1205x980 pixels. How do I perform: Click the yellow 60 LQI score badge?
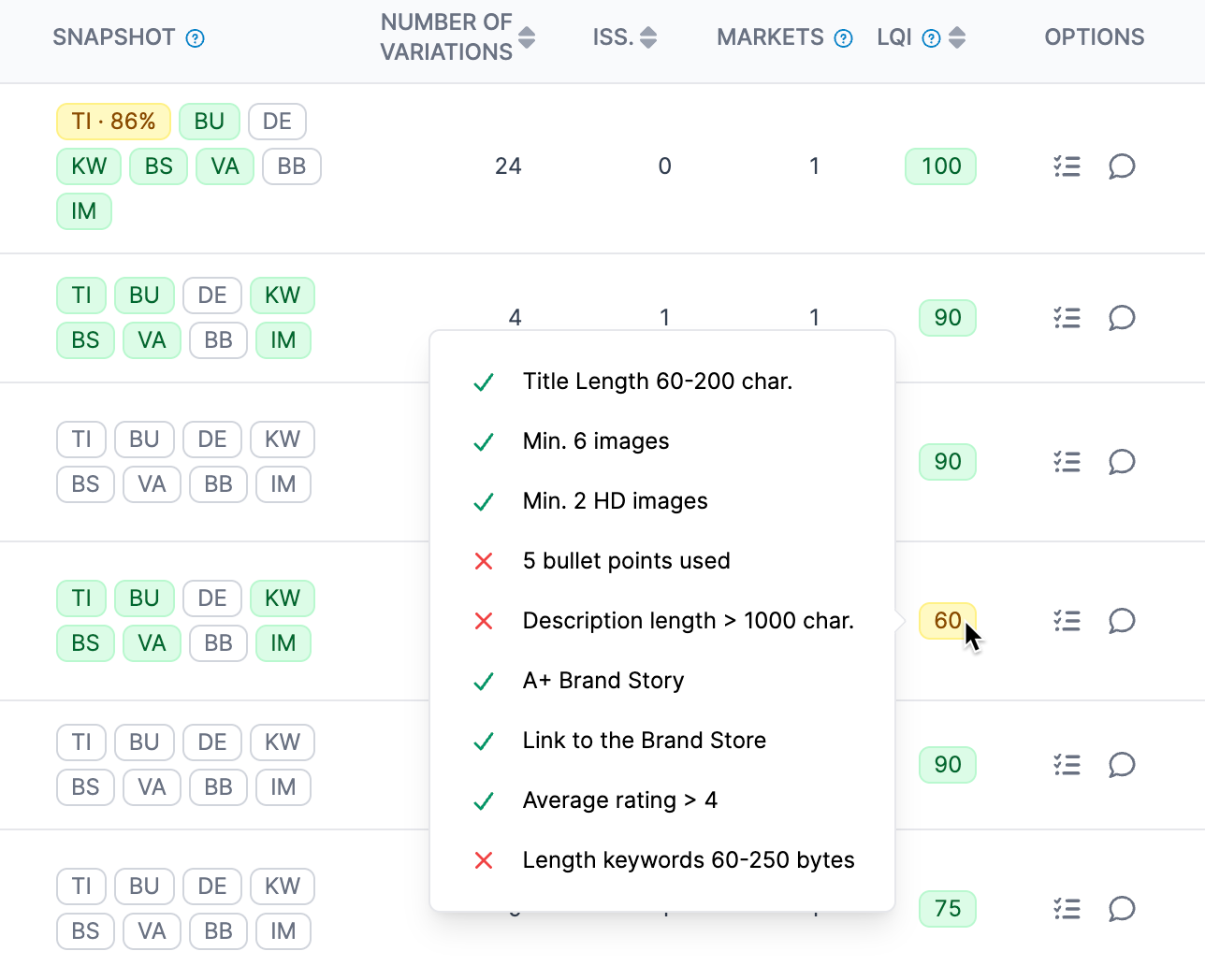948,620
